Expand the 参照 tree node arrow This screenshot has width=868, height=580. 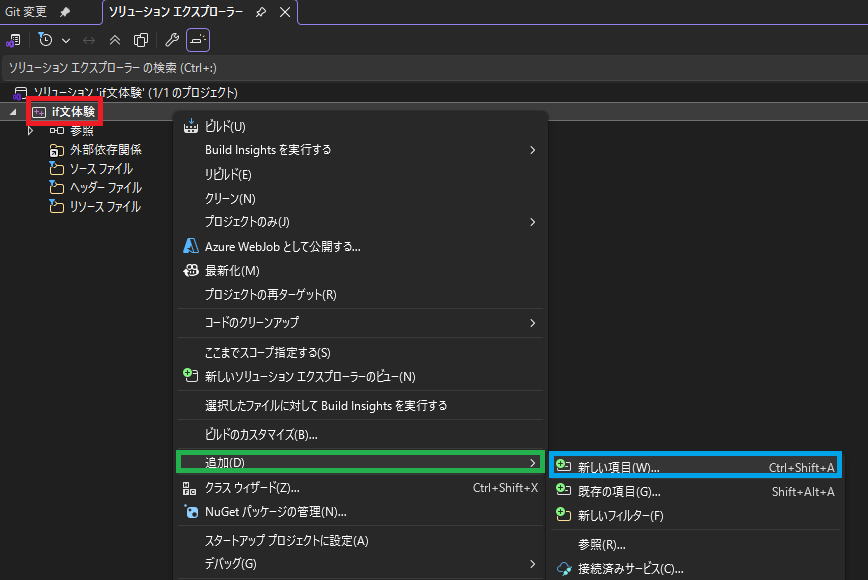(31, 130)
